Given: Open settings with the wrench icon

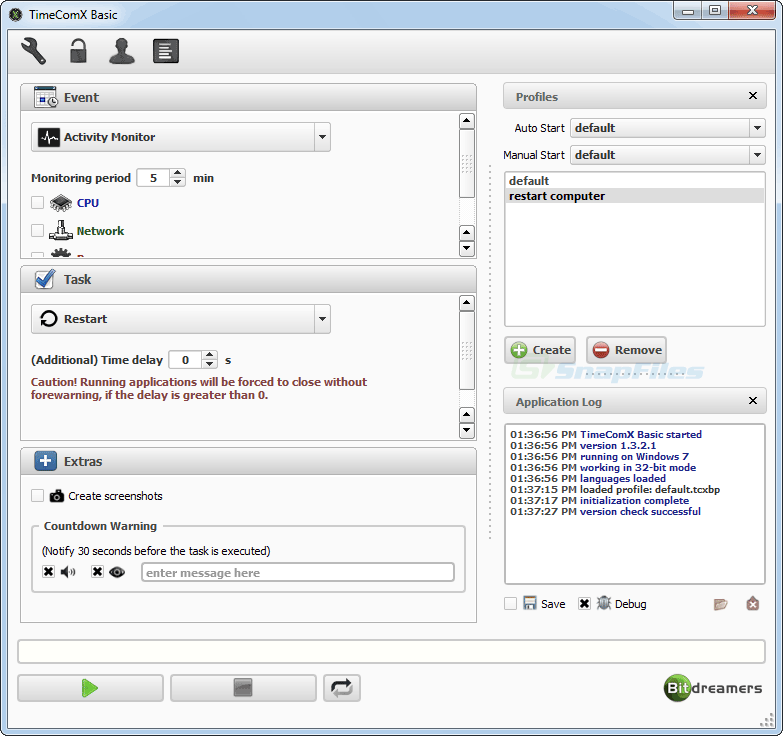Looking at the screenshot, I should [x=33, y=51].
